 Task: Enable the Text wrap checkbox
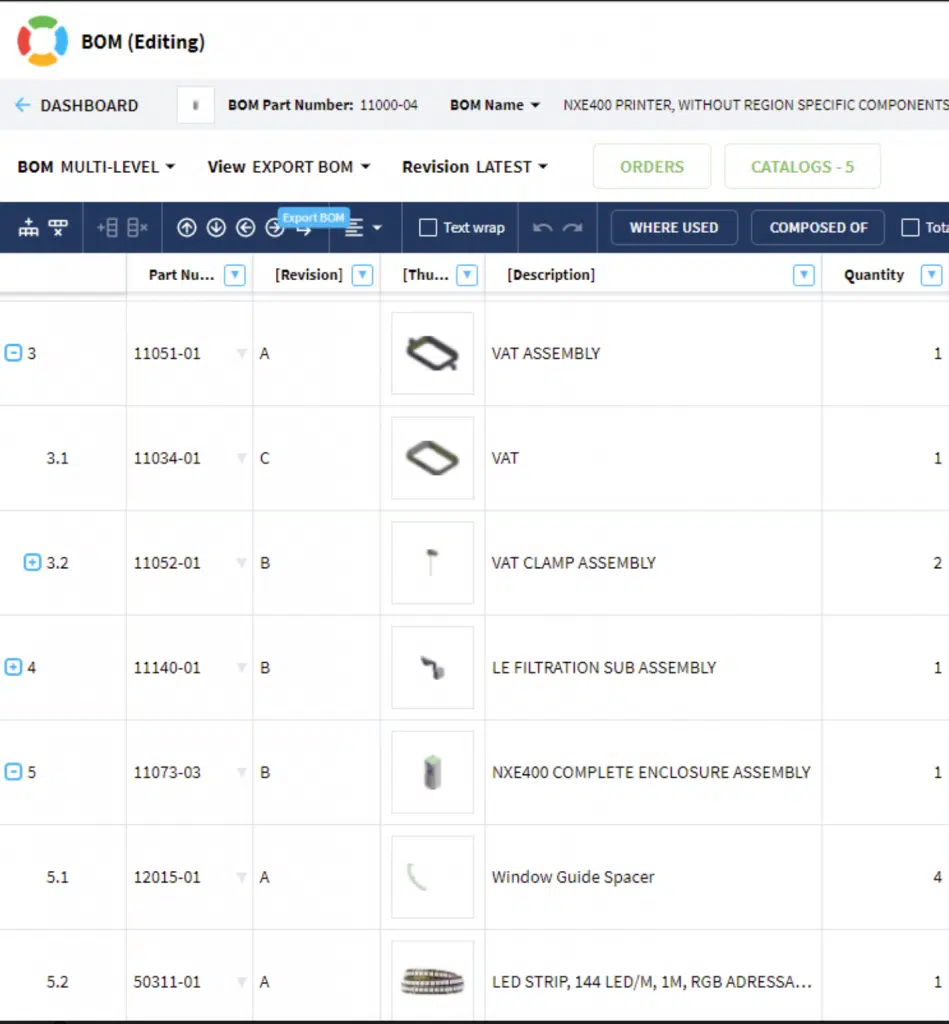[x=428, y=228]
